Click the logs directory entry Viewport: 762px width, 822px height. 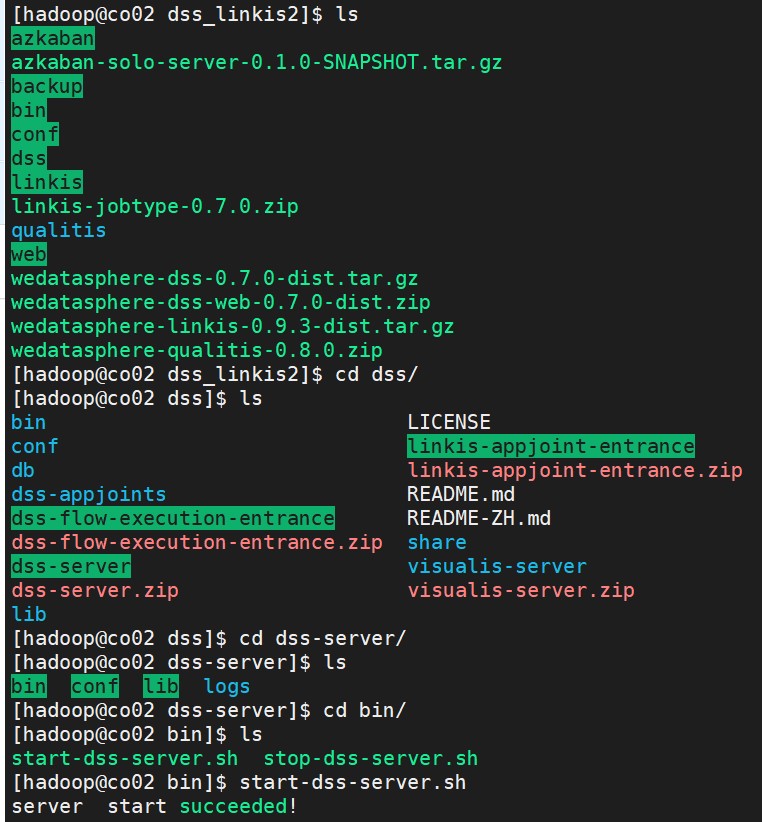point(226,687)
